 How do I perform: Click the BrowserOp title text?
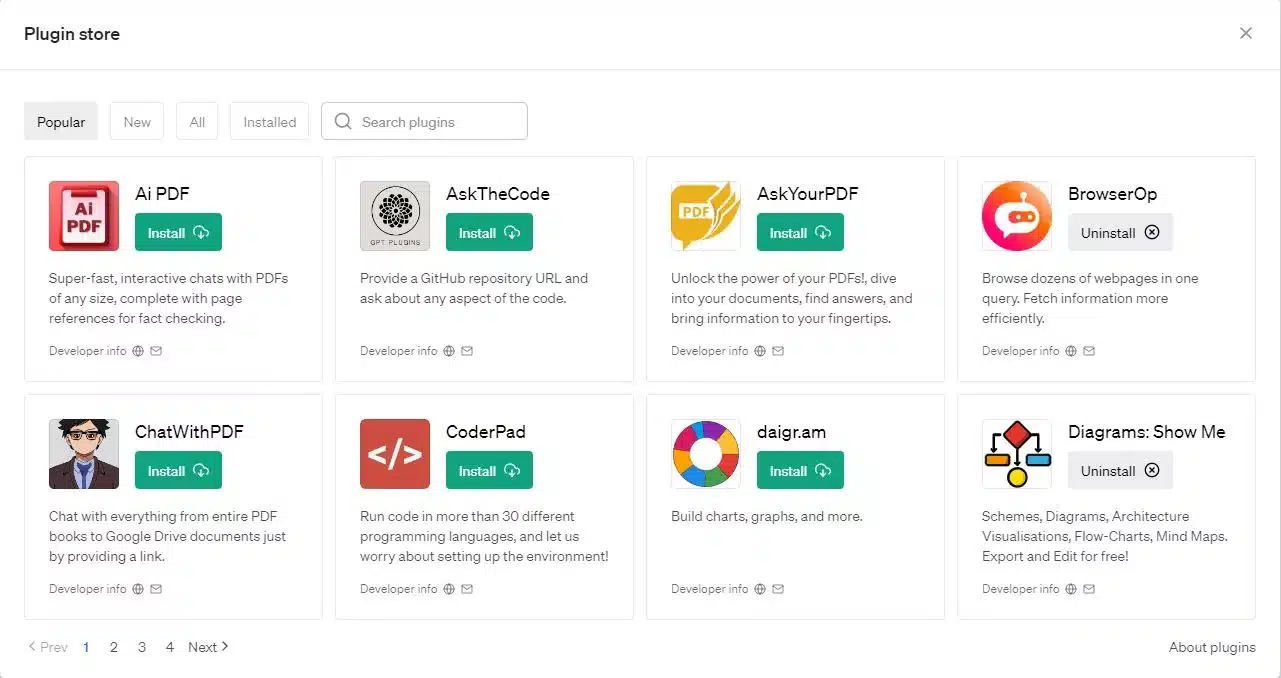(1112, 194)
